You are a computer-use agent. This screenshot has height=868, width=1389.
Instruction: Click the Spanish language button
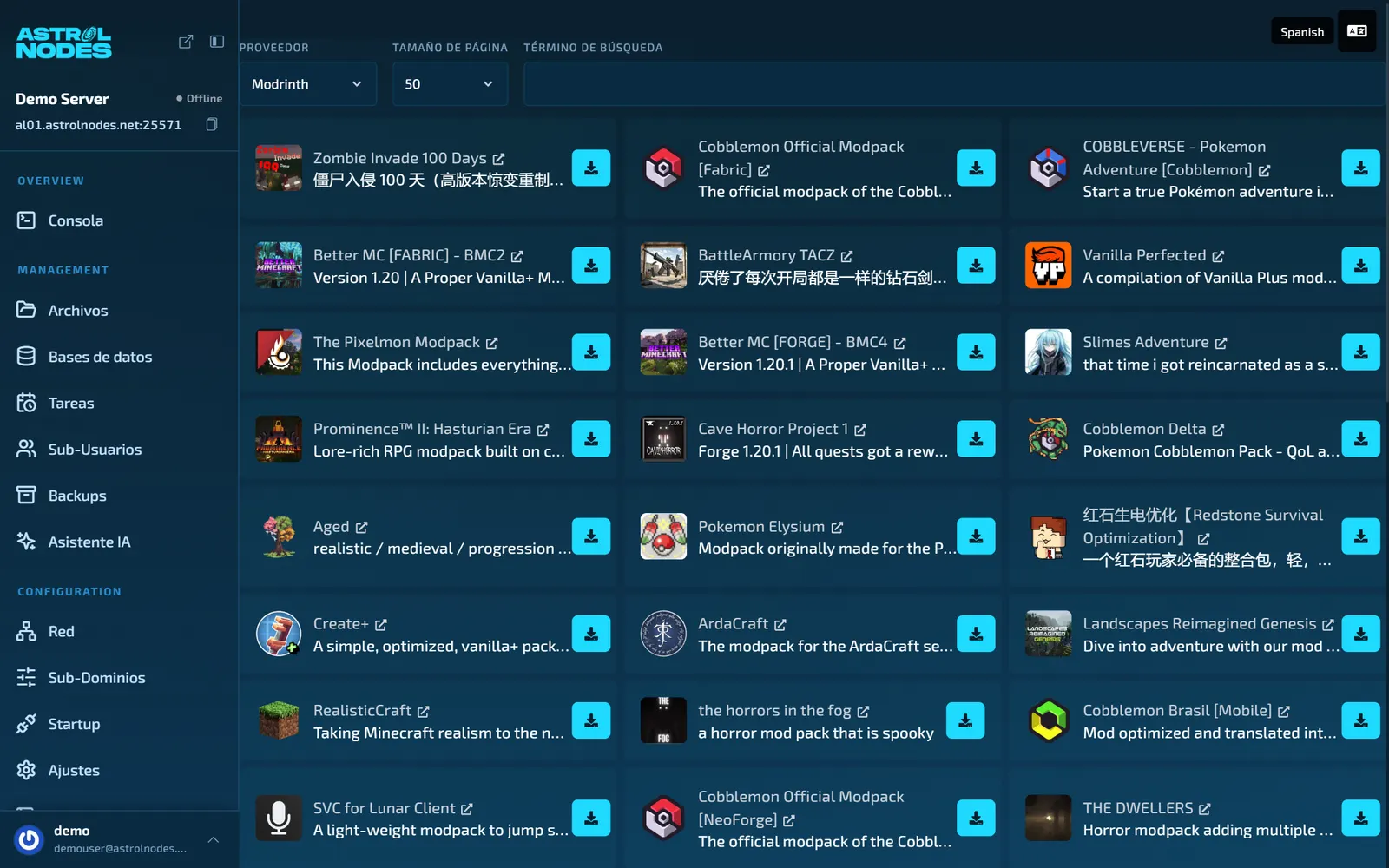[1301, 31]
